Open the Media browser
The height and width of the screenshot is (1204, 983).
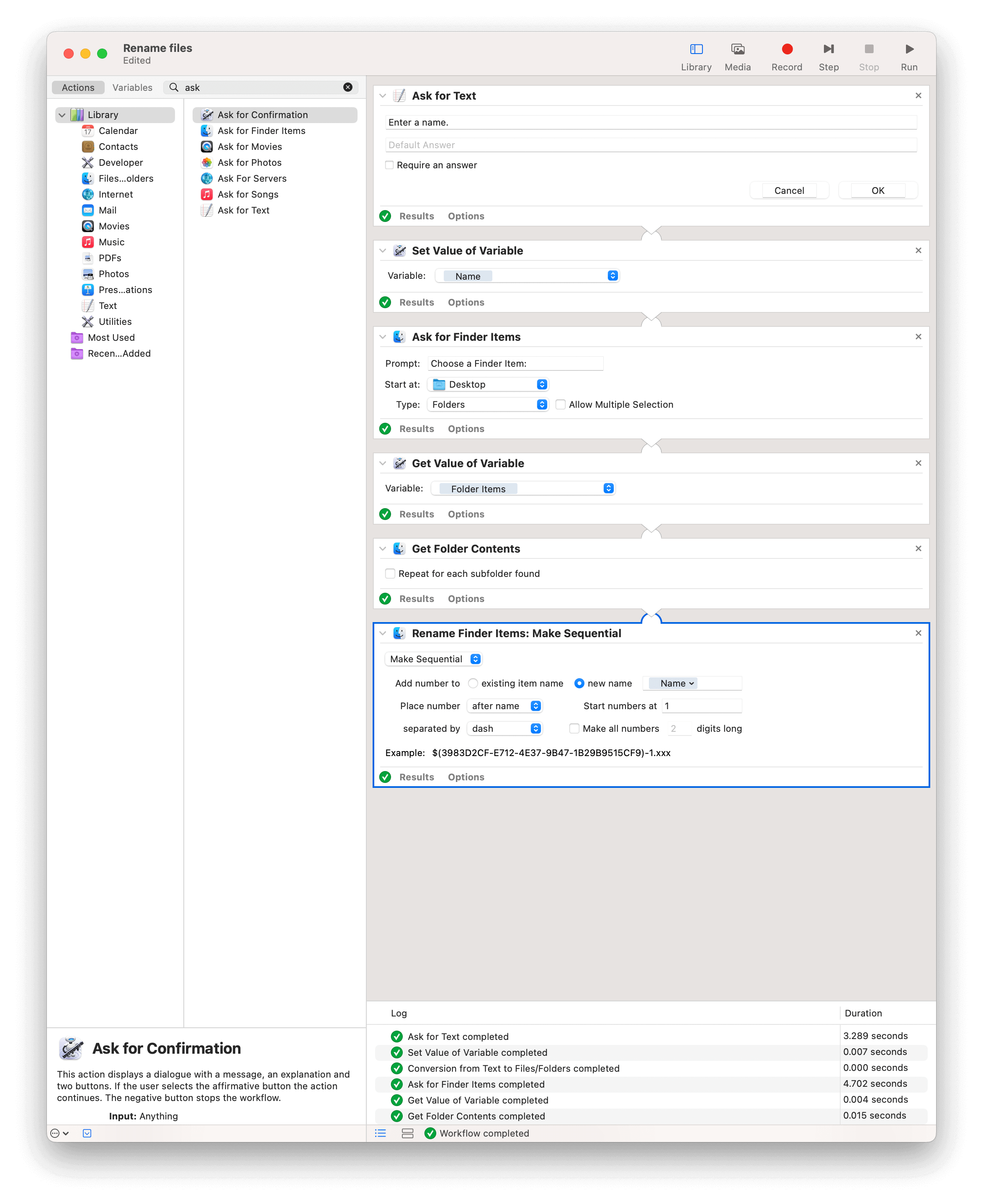click(x=737, y=57)
